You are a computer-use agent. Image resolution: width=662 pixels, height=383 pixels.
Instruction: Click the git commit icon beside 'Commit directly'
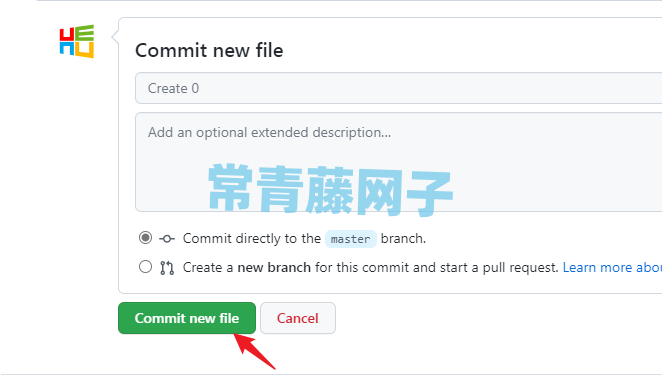(167, 239)
